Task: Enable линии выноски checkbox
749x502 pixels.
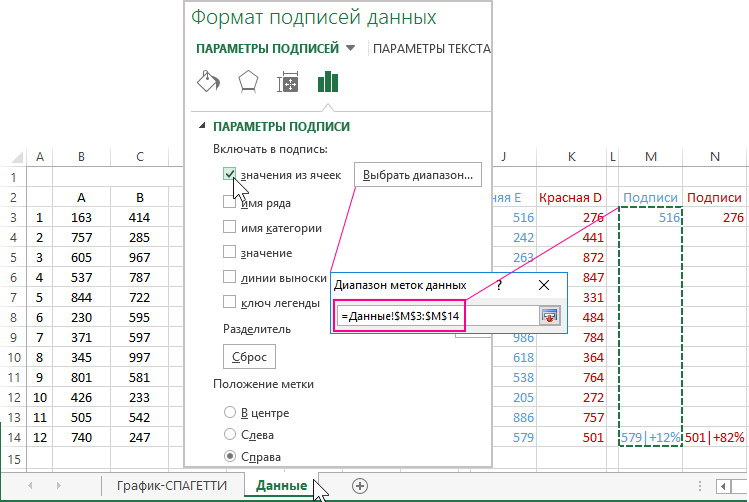Action: [x=229, y=277]
